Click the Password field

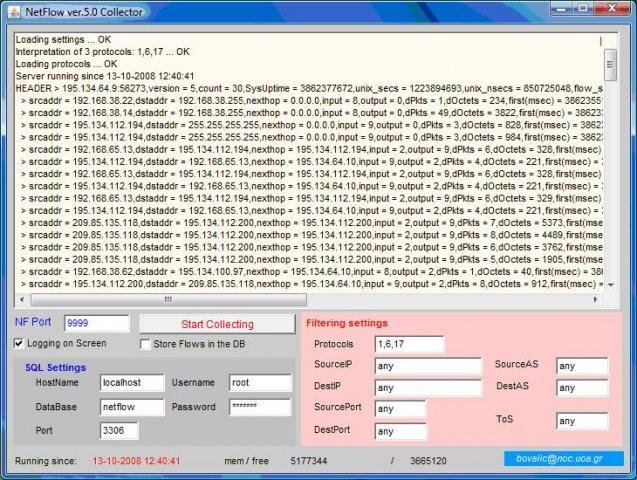(260, 407)
